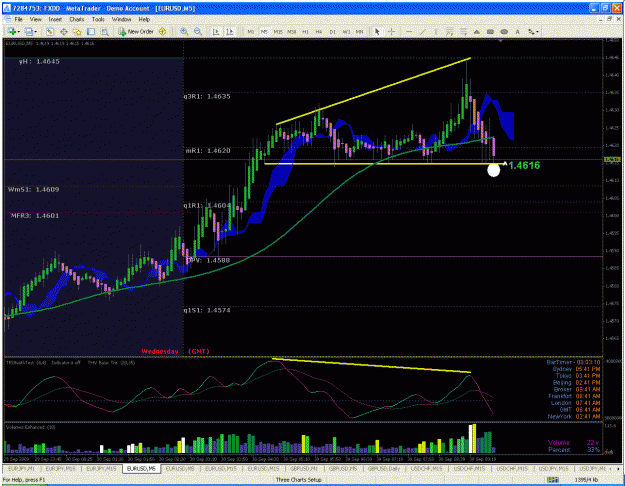The width and height of the screenshot is (625, 486).
Task: Open the Help menu
Action: [x=144, y=19]
